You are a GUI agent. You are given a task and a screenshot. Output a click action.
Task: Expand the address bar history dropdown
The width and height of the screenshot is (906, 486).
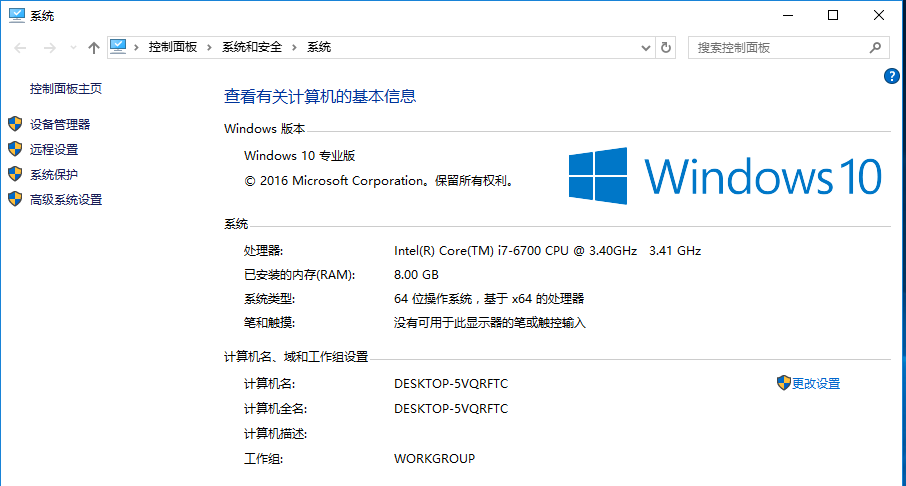pos(646,48)
